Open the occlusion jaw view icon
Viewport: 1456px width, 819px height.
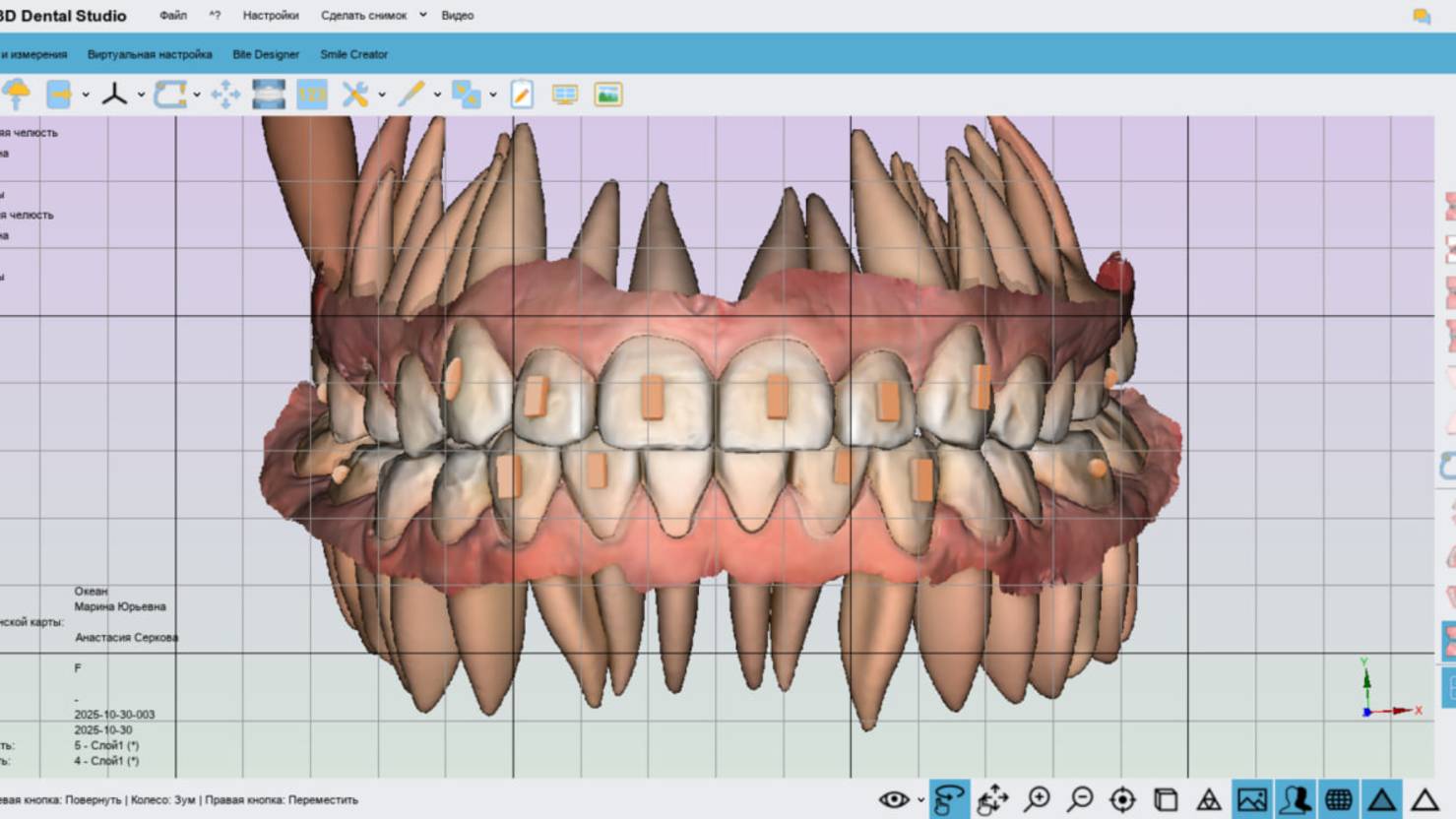[269, 94]
